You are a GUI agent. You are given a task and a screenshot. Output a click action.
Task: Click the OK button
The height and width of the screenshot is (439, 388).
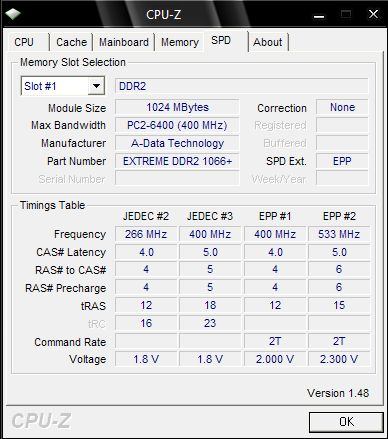(x=346, y=422)
